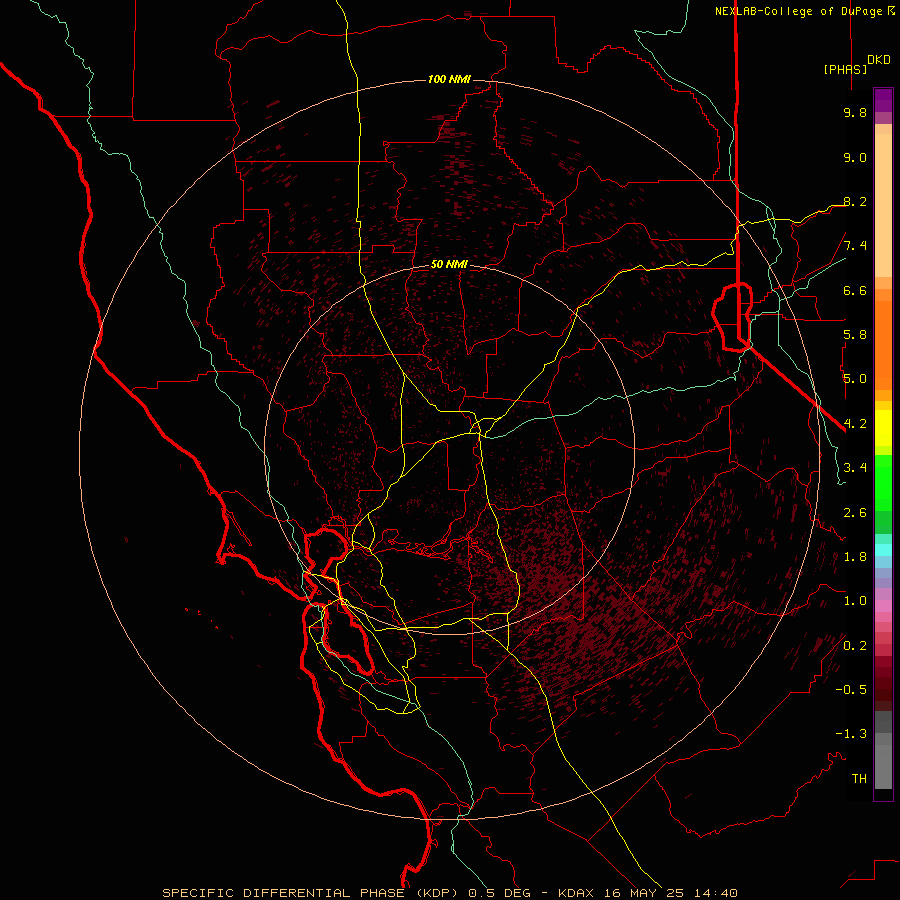Click the 9.0 value on the color scale
Image resolution: width=900 pixels, height=900 pixels.
[855, 157]
